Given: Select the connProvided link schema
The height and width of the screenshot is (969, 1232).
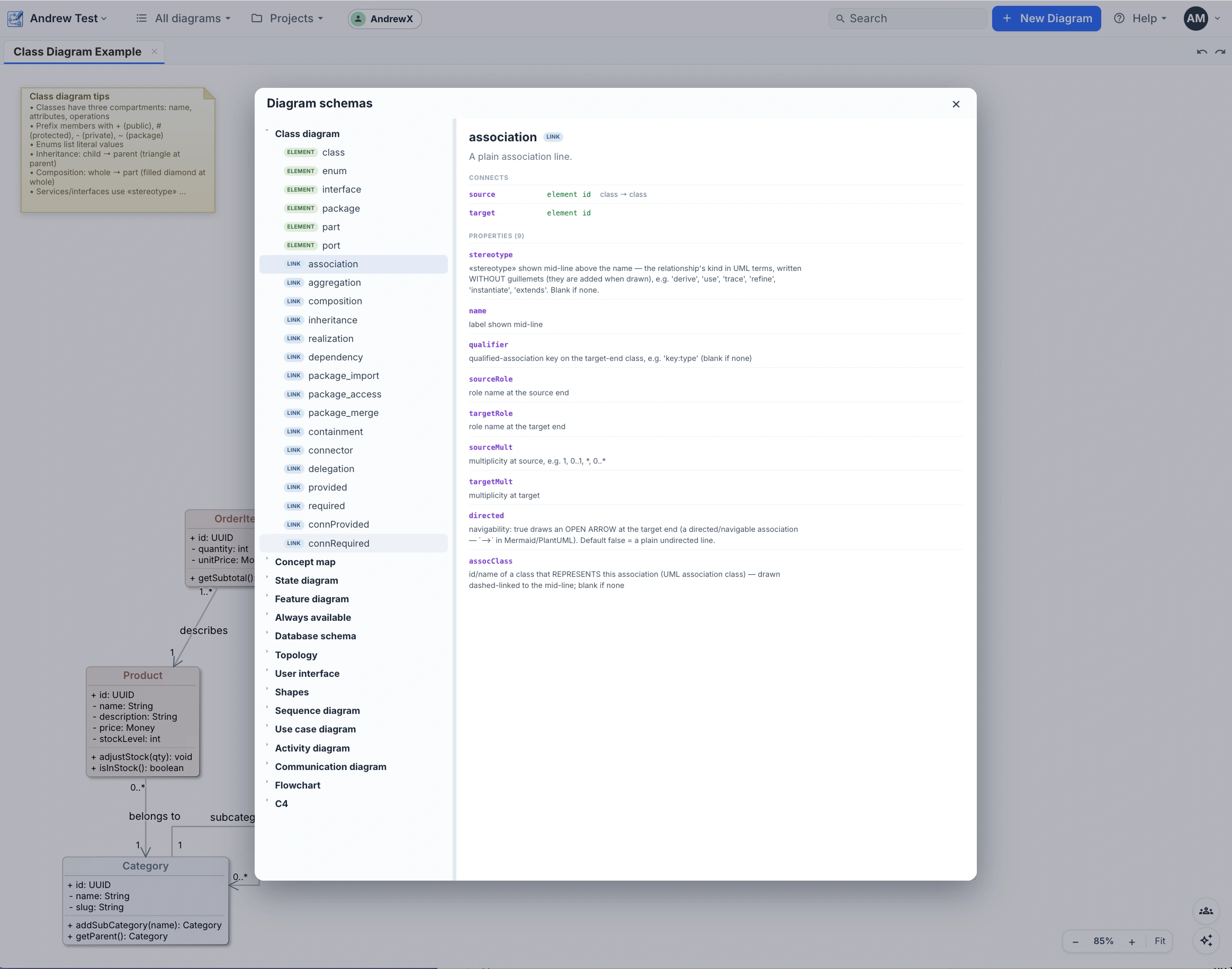Looking at the screenshot, I should [x=354, y=525].
